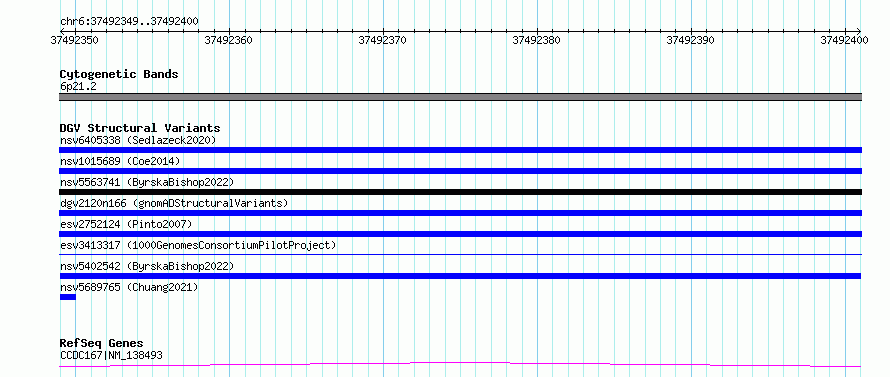Open variant nsv5563741 (ByrskaBishop2022) label

point(147,182)
